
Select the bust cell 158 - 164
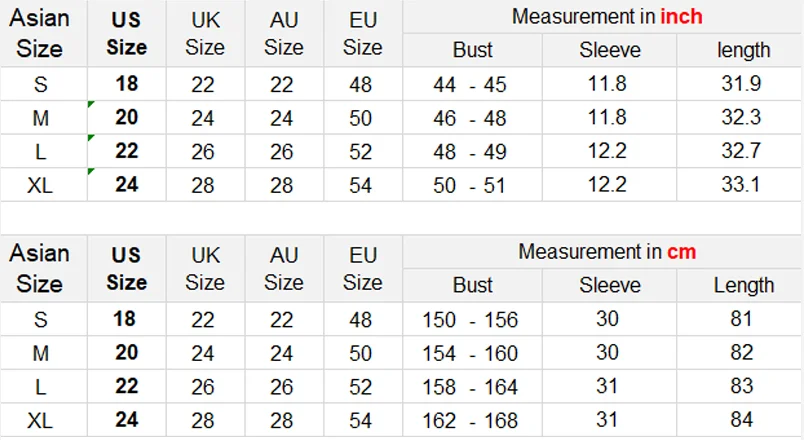click(470, 387)
